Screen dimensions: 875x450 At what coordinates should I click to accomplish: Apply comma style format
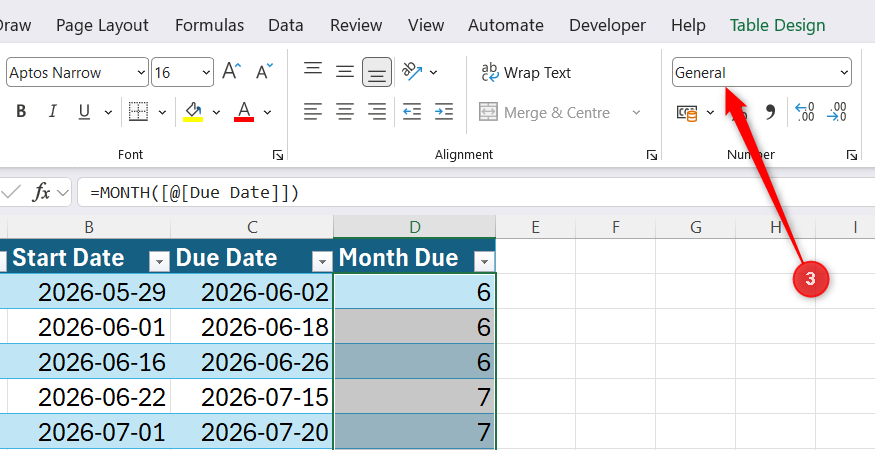[x=770, y=112]
